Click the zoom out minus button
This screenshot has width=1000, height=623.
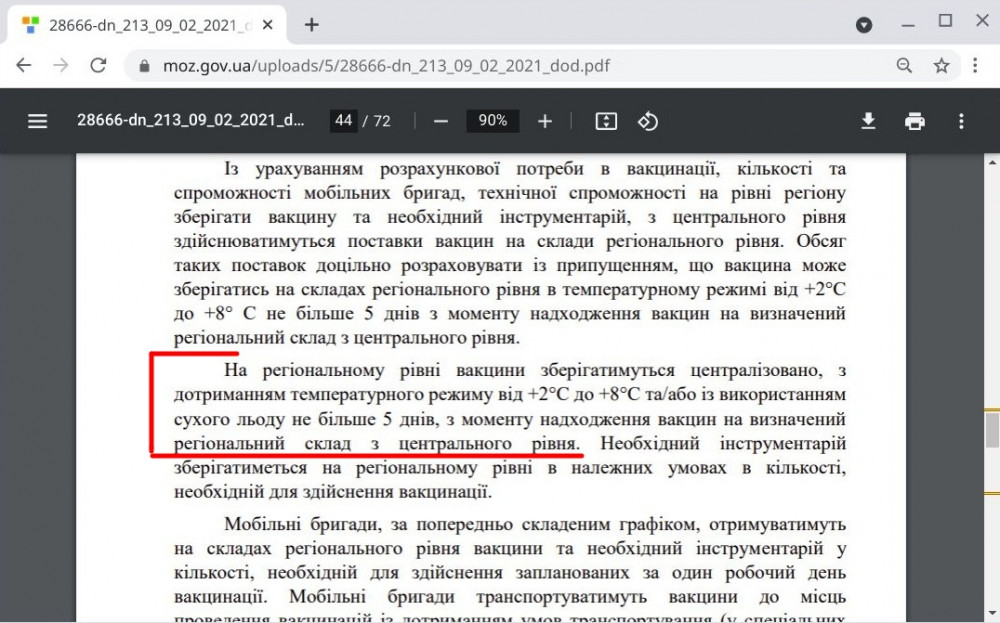[441, 121]
